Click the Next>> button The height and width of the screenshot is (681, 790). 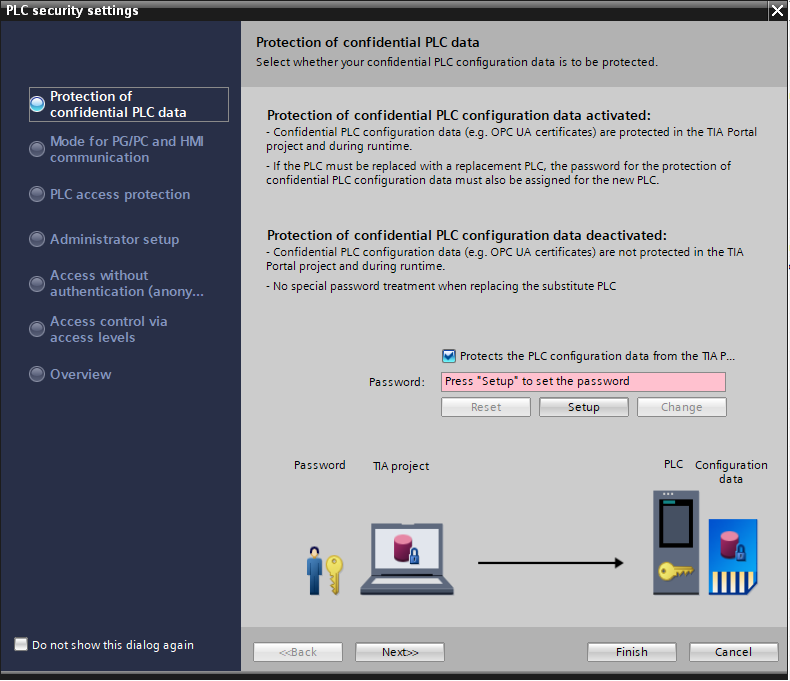pos(400,652)
